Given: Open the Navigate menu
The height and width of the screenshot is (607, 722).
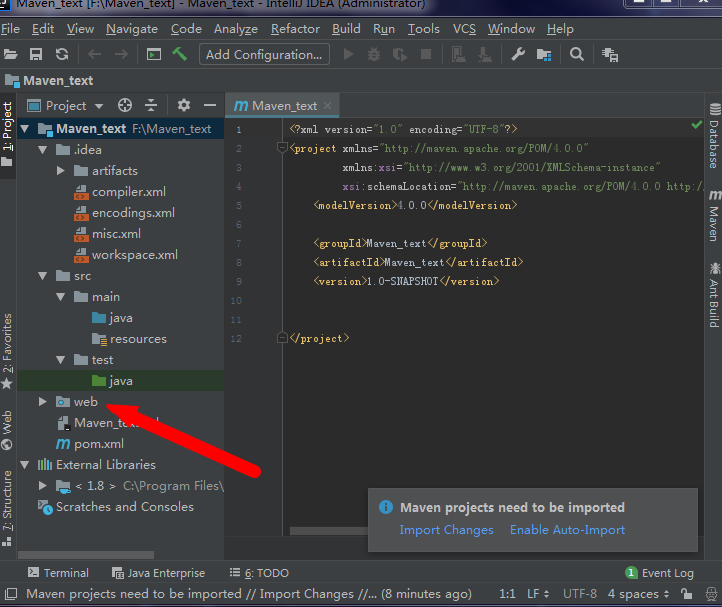Looking at the screenshot, I should point(132,29).
